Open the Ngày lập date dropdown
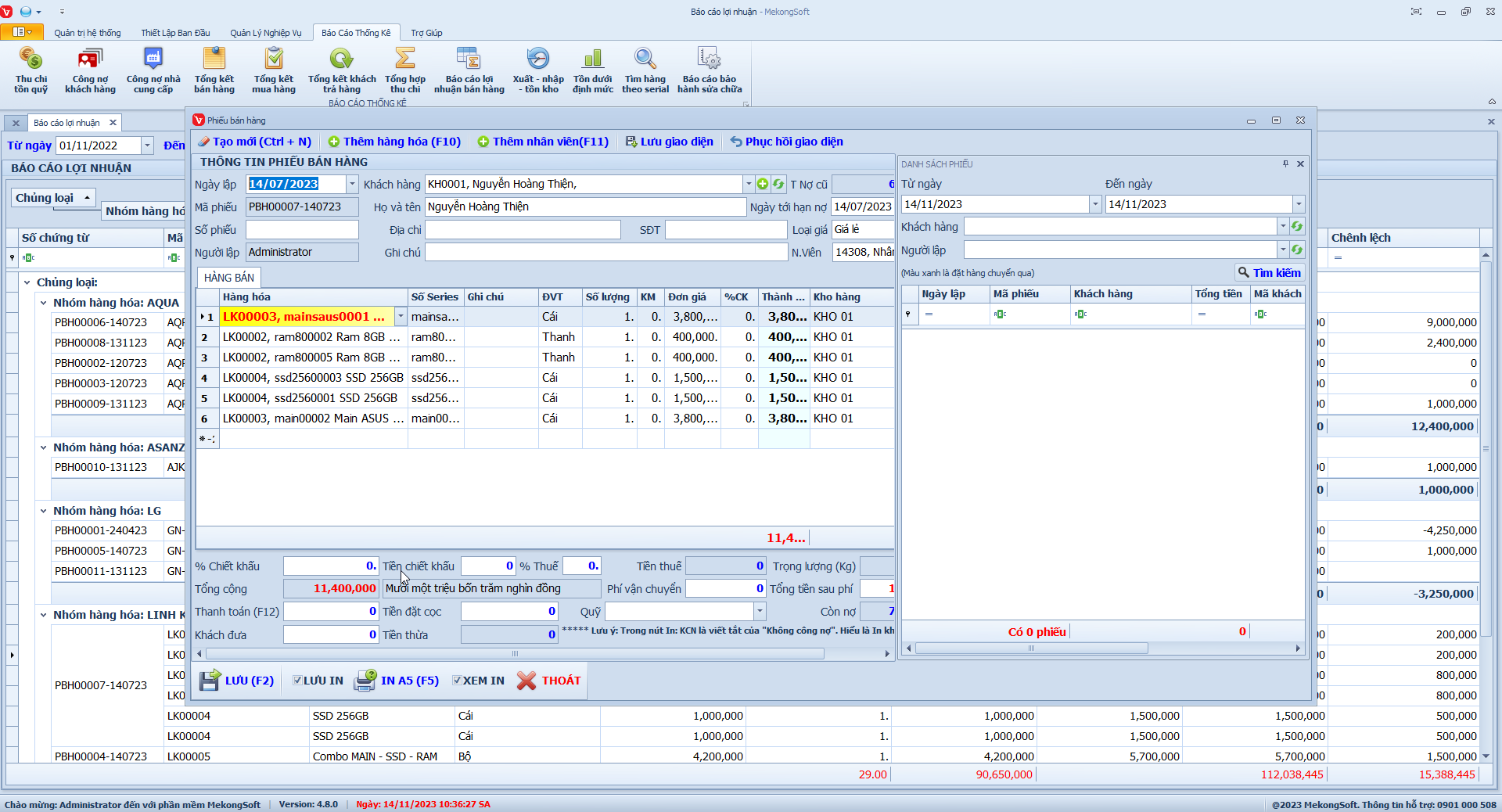This screenshot has height=812, width=1502. click(x=352, y=185)
